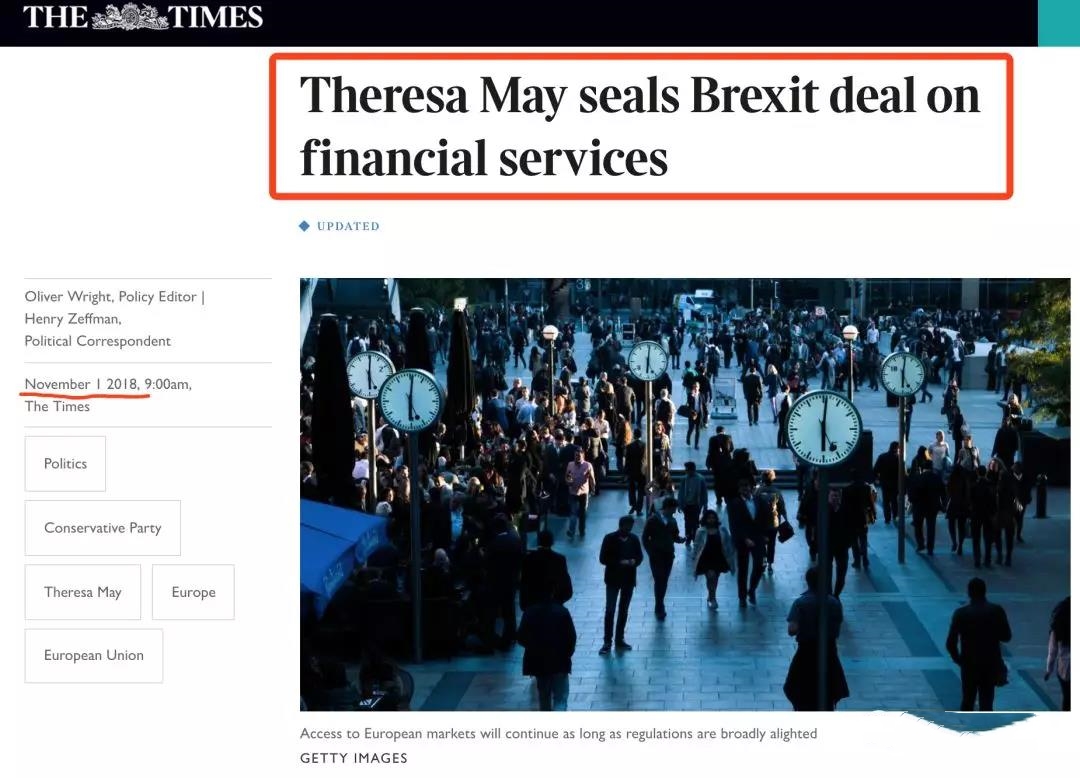The image size is (1080, 778).
Task: Click author name Oliver Wright
Action: (x=68, y=297)
